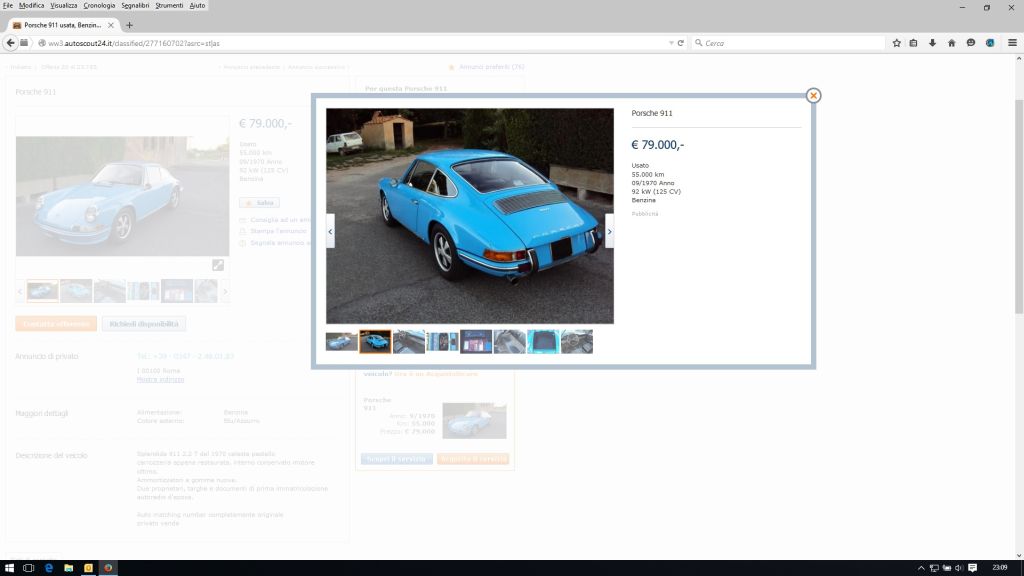Open the Aiuto menu
Viewport: 1024px width, 576px height.
click(197, 5)
